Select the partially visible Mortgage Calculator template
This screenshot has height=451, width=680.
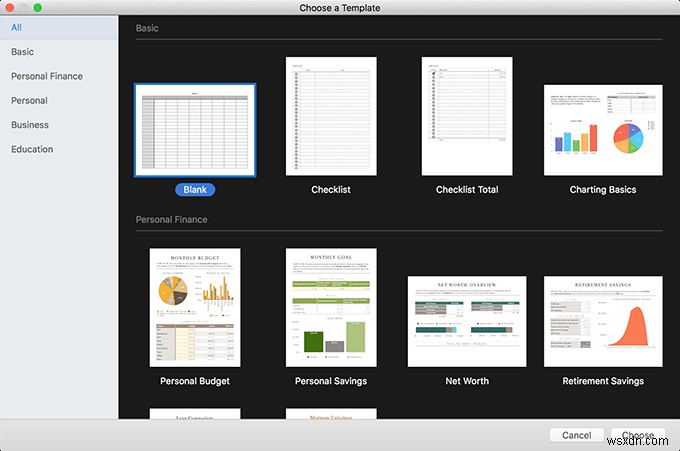pos(331,414)
